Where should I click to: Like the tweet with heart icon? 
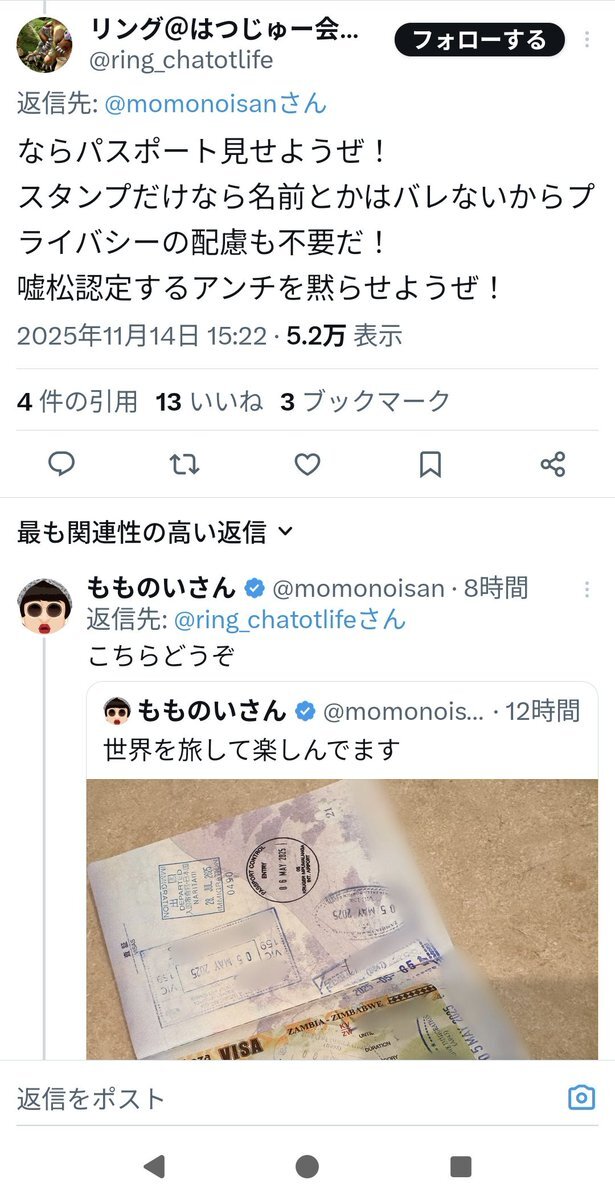point(307,464)
